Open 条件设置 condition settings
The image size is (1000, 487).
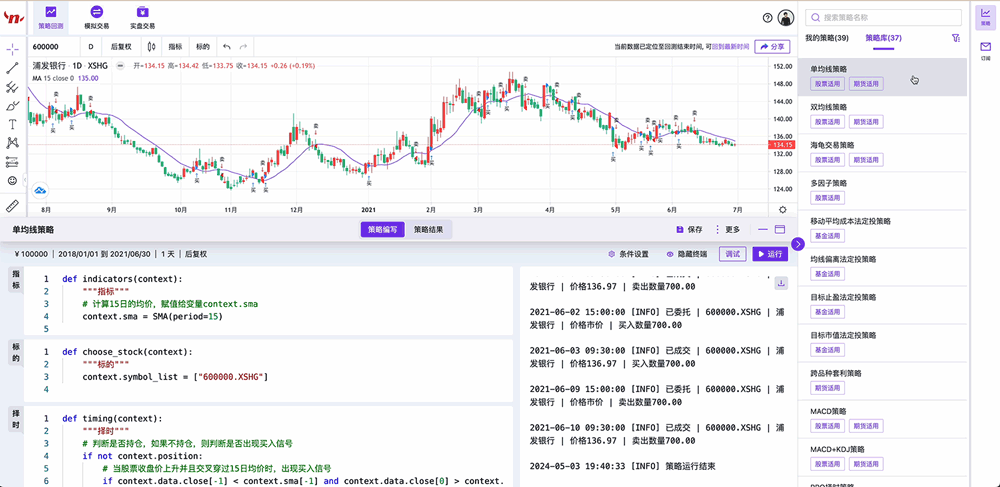pyautogui.click(x=628, y=254)
